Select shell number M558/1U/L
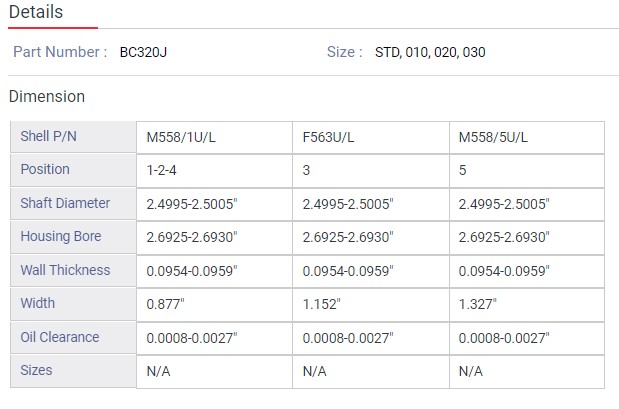This screenshot has width=619, height=409. point(181,137)
